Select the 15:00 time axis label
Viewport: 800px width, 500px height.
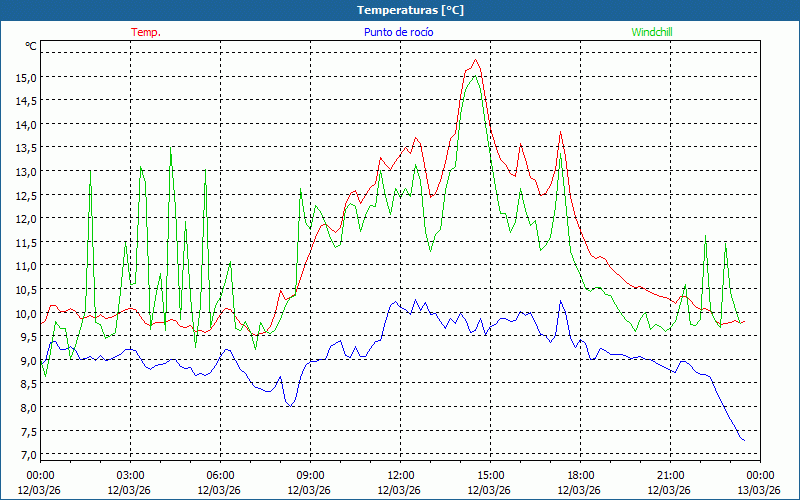[490, 475]
